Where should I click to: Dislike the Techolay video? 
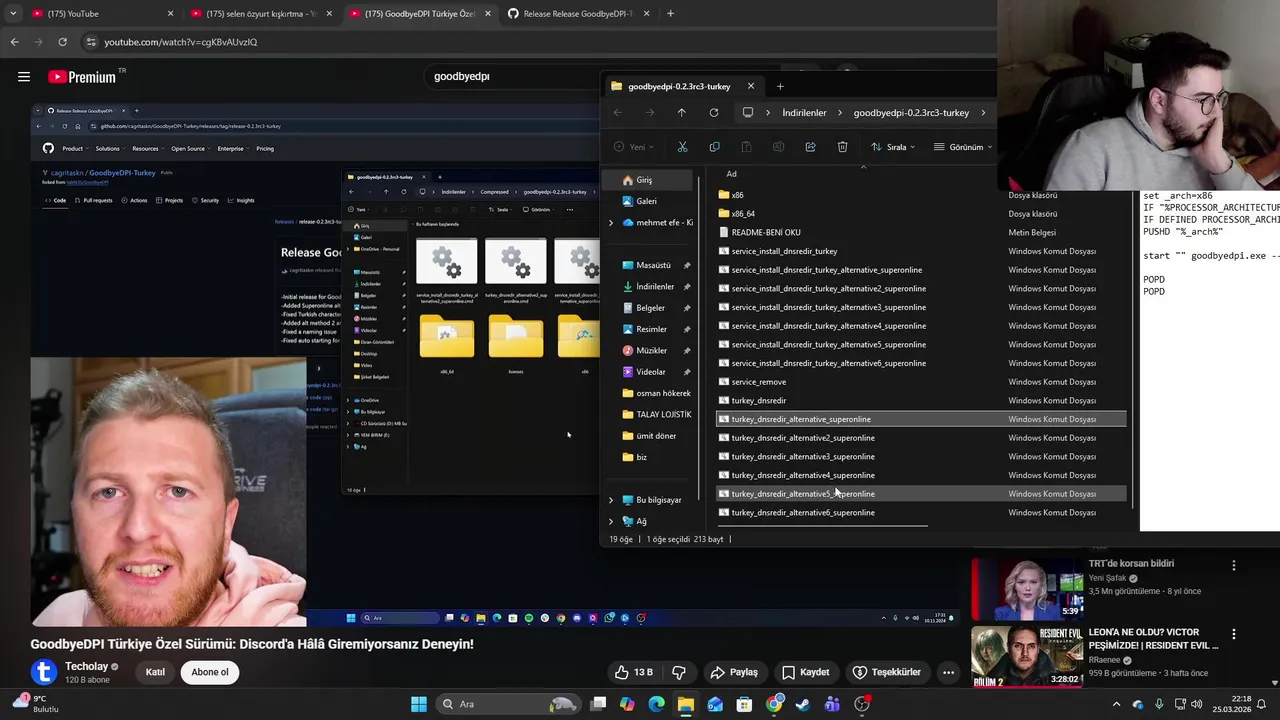(679, 672)
